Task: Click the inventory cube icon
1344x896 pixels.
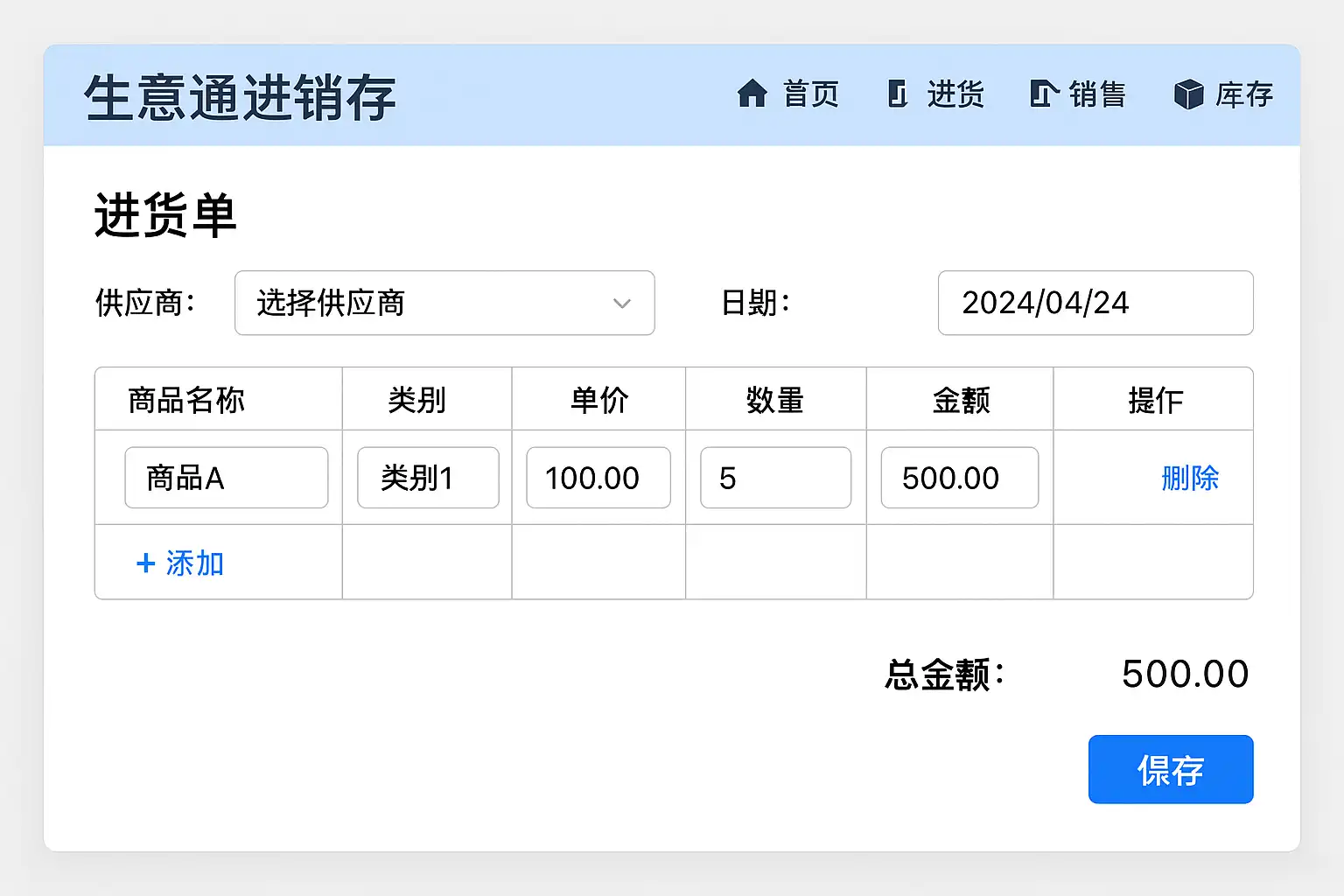Action: 1188,94
